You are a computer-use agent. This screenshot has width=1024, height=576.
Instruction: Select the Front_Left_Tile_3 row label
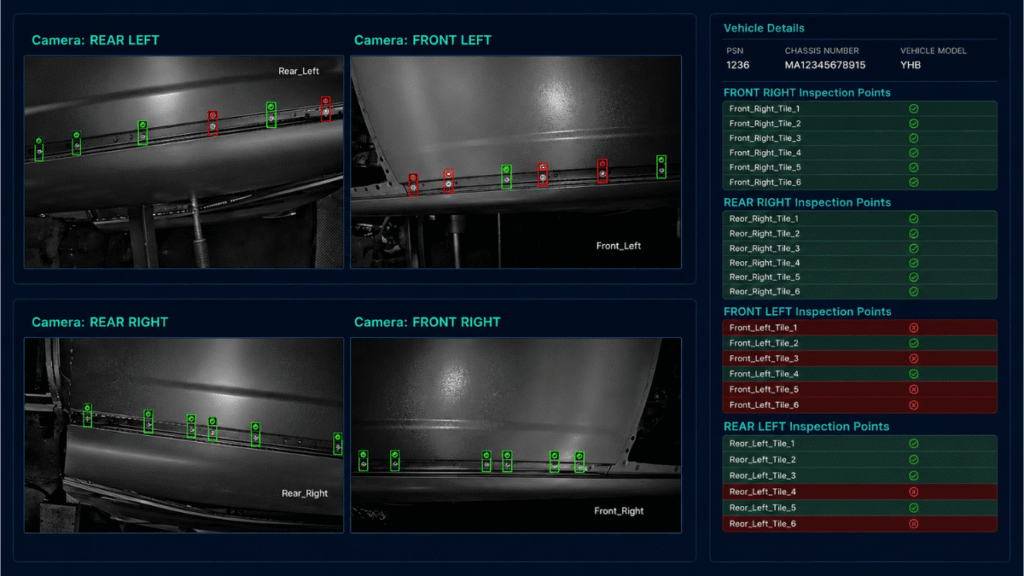[x=764, y=359]
